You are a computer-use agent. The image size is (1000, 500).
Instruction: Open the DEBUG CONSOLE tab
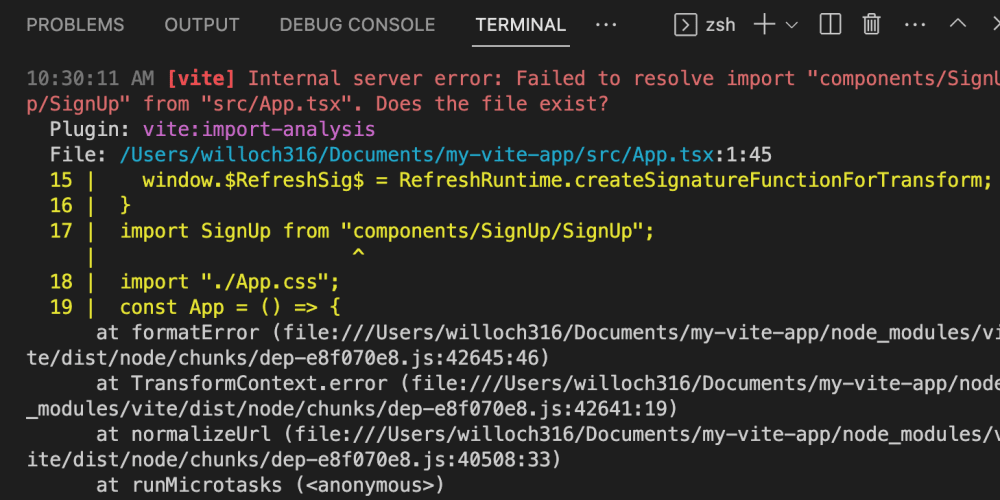(x=357, y=25)
